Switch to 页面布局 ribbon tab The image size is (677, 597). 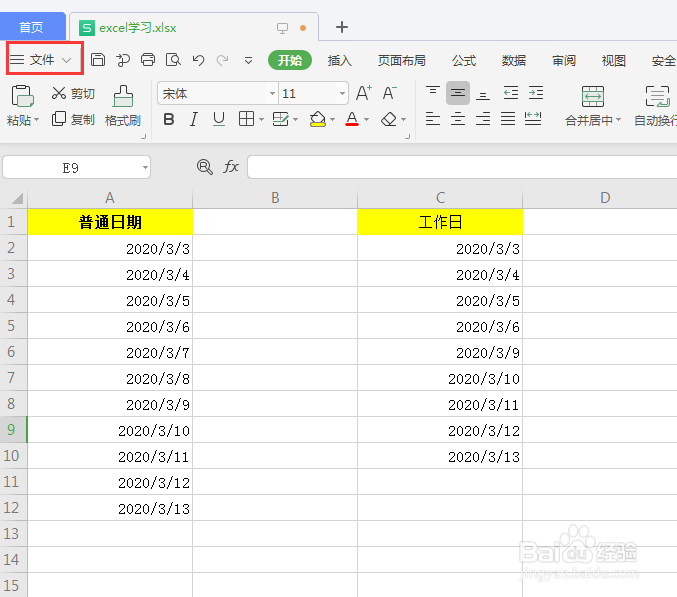[402, 60]
